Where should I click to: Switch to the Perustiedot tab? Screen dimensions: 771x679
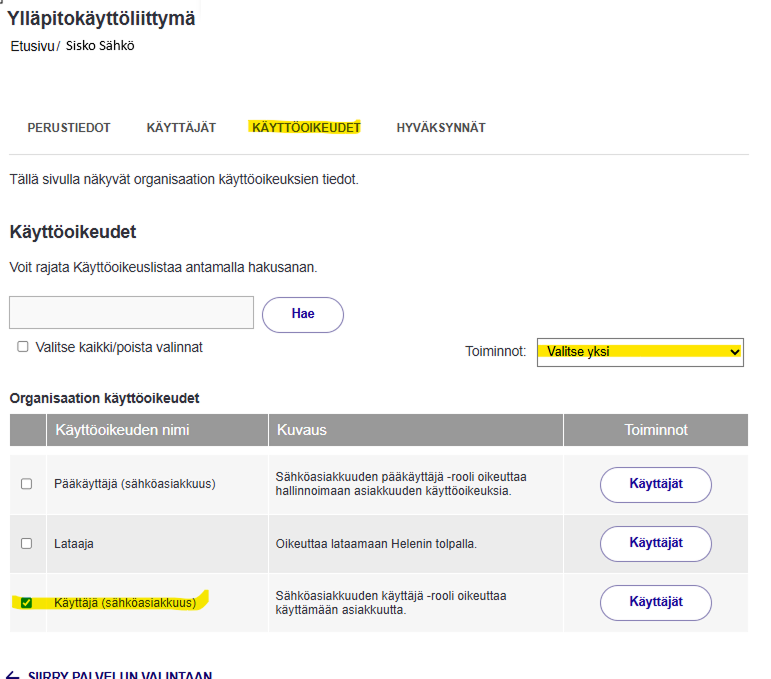pos(69,128)
